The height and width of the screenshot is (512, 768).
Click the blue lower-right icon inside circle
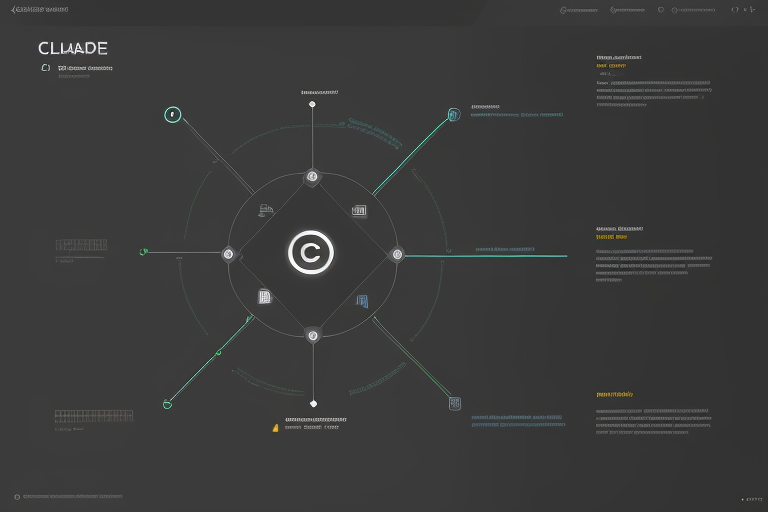(362, 301)
